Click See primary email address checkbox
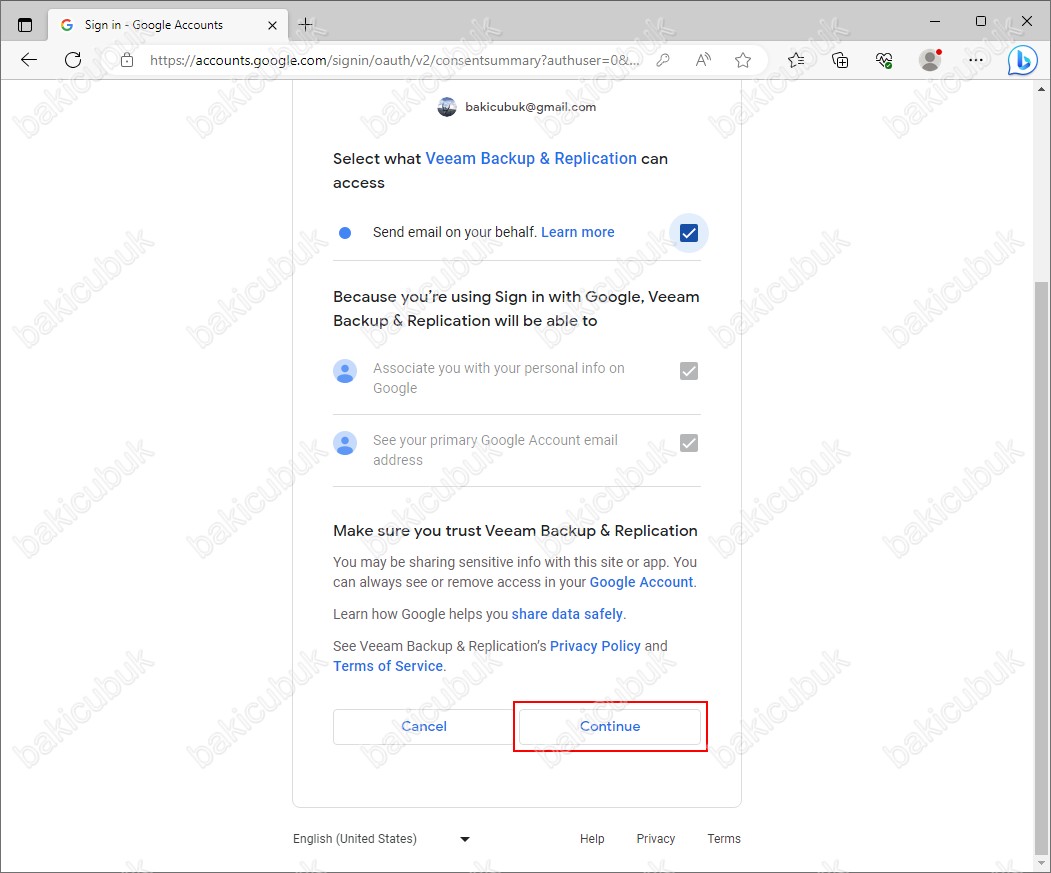This screenshot has height=873, width=1051. (x=688, y=443)
